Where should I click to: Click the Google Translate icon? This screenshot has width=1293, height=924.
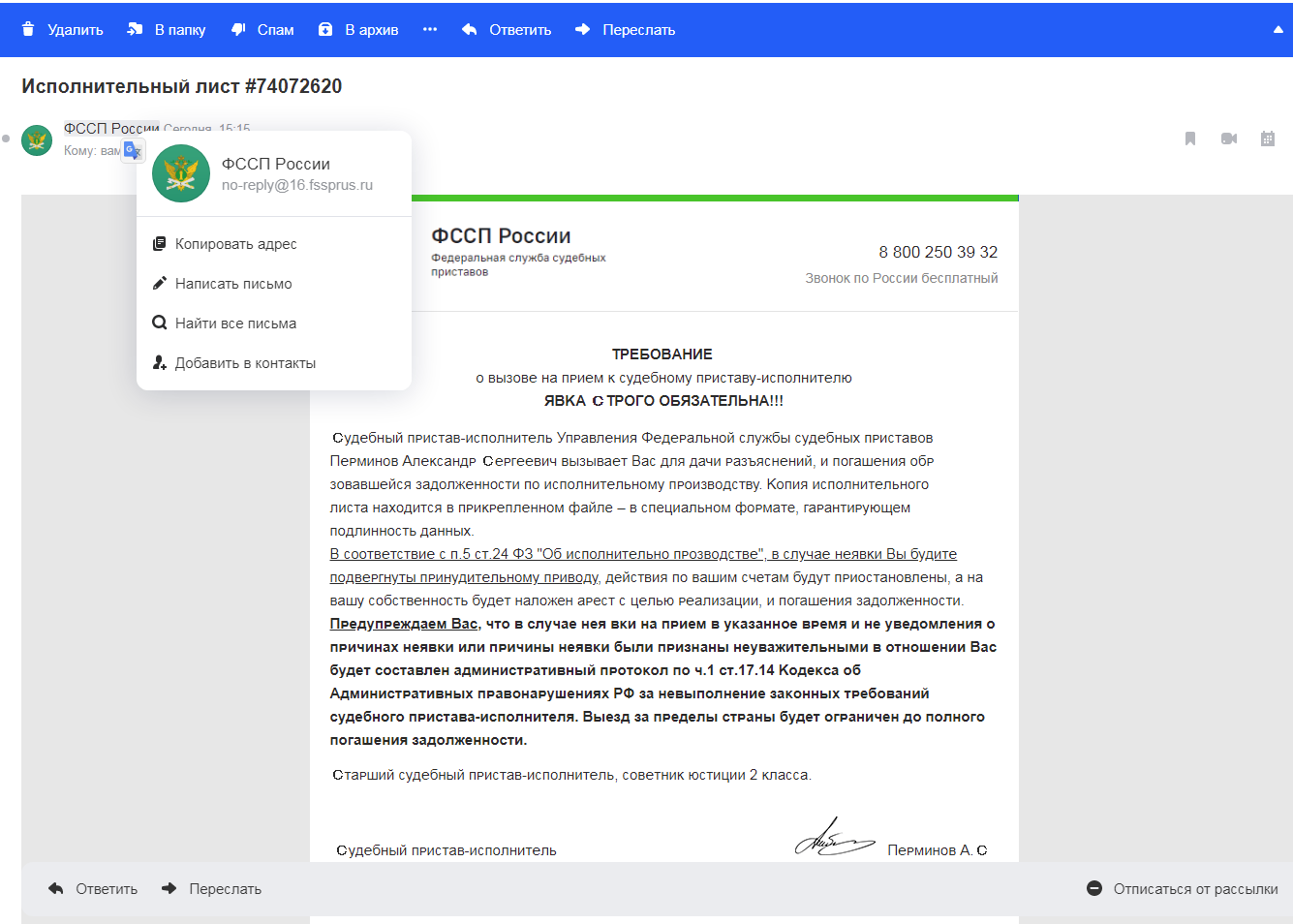click(133, 151)
